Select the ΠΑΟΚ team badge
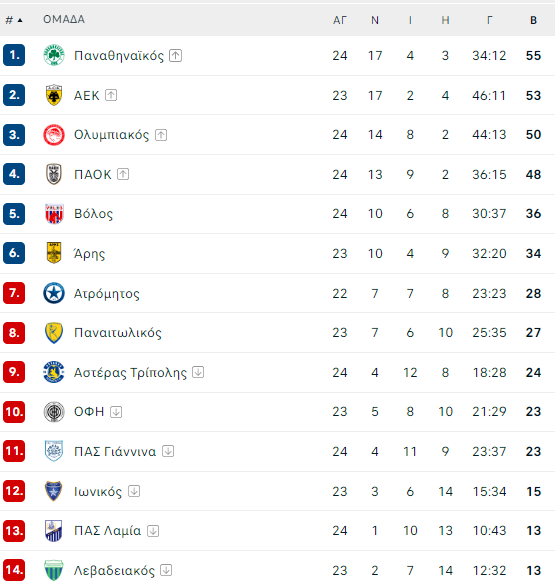 pyautogui.click(x=54, y=174)
